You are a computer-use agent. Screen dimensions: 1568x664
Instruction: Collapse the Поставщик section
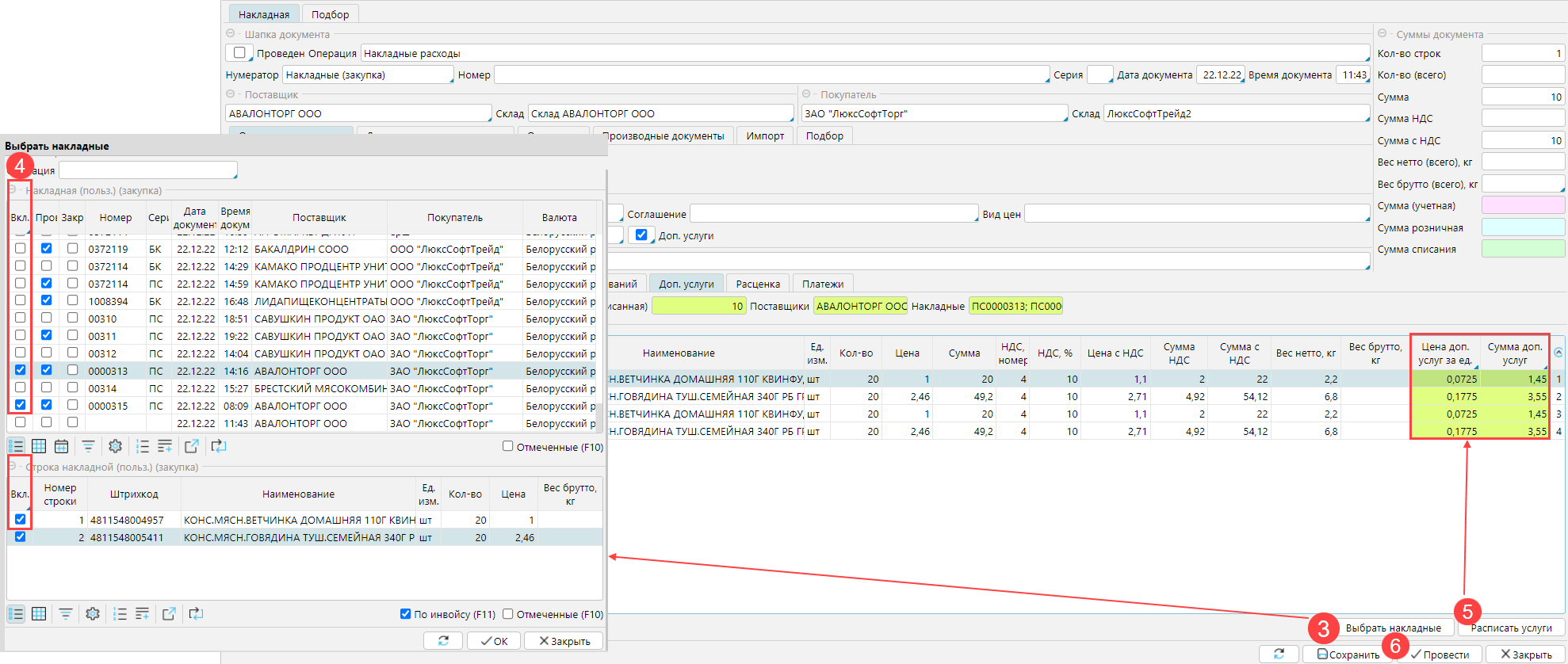click(231, 94)
